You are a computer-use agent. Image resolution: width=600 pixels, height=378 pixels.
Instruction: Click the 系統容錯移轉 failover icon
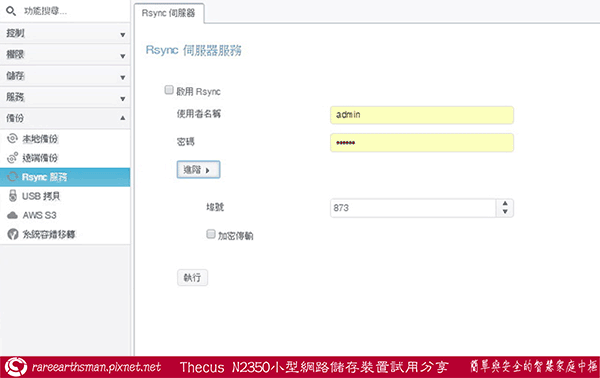(x=13, y=234)
